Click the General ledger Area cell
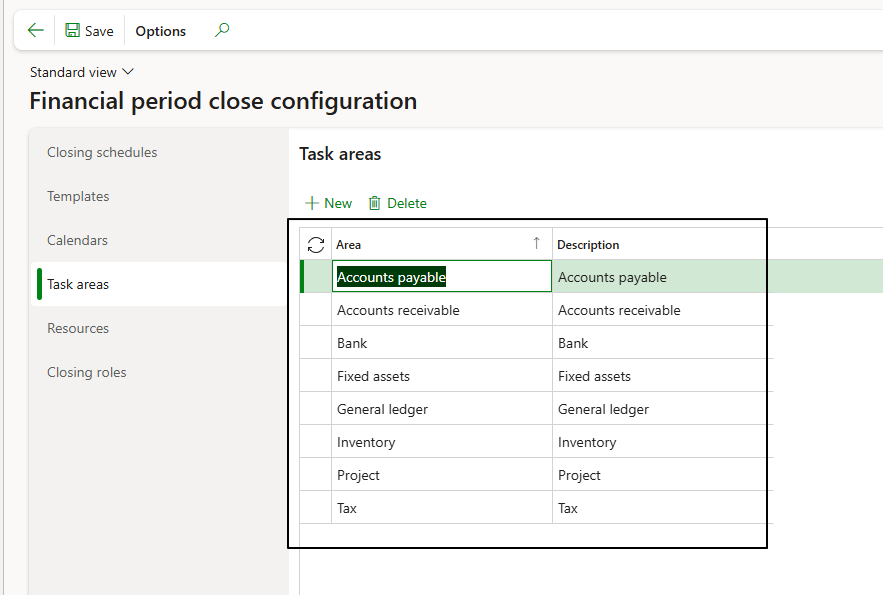Image resolution: width=883 pixels, height=595 pixels. point(441,409)
